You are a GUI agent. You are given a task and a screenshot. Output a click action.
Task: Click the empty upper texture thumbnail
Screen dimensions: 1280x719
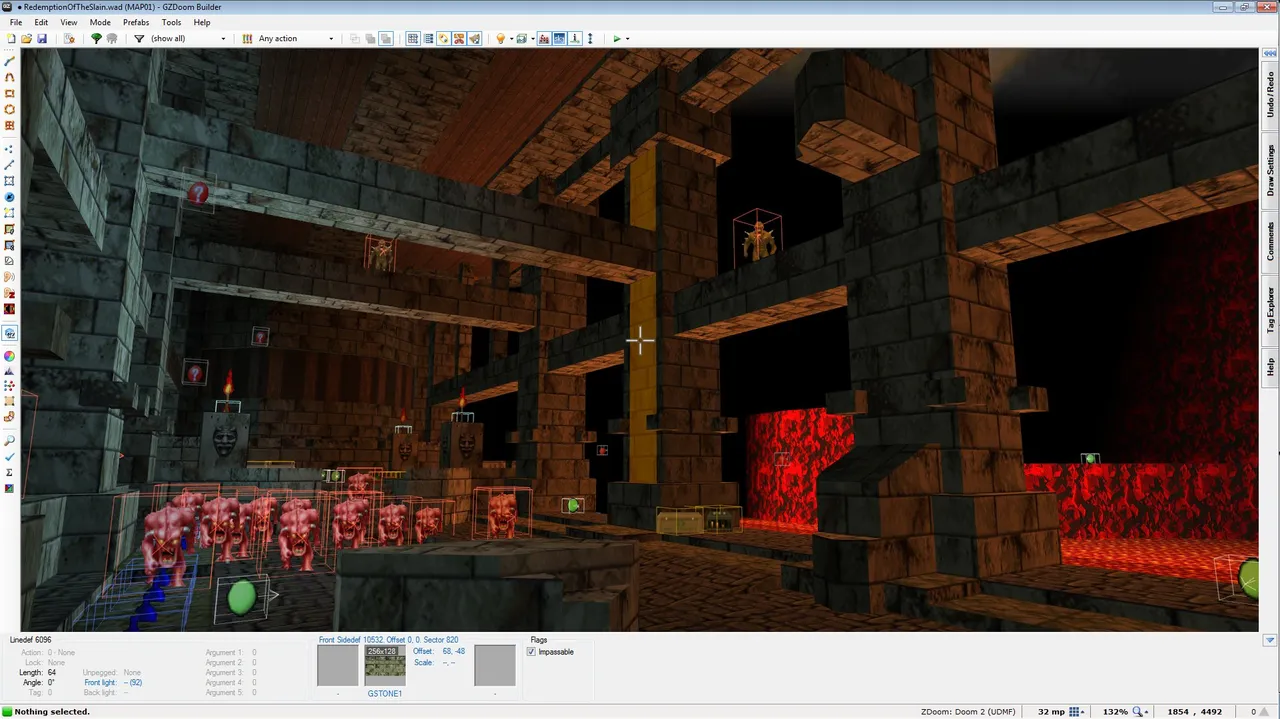[337, 666]
